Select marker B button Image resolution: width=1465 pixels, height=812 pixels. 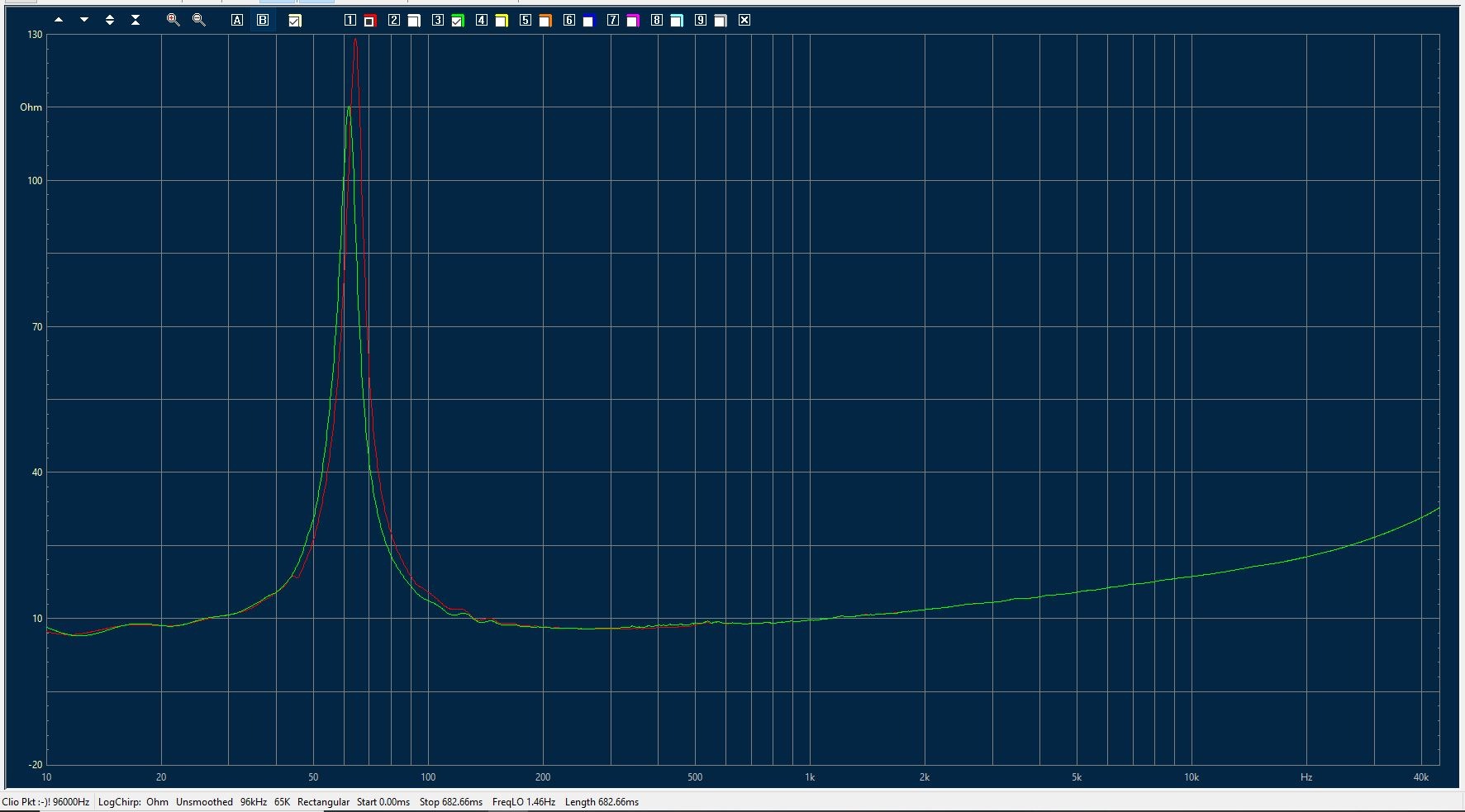click(263, 20)
